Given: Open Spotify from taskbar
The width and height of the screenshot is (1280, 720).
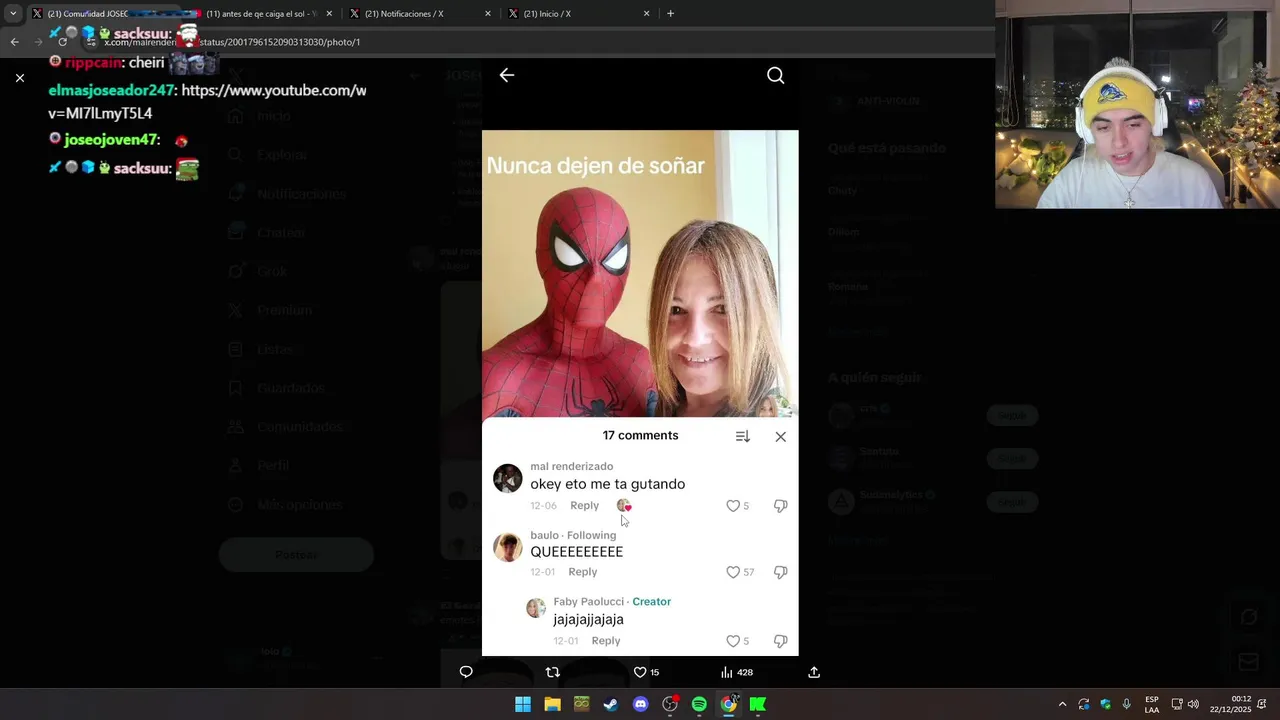Looking at the screenshot, I should coord(699,704).
